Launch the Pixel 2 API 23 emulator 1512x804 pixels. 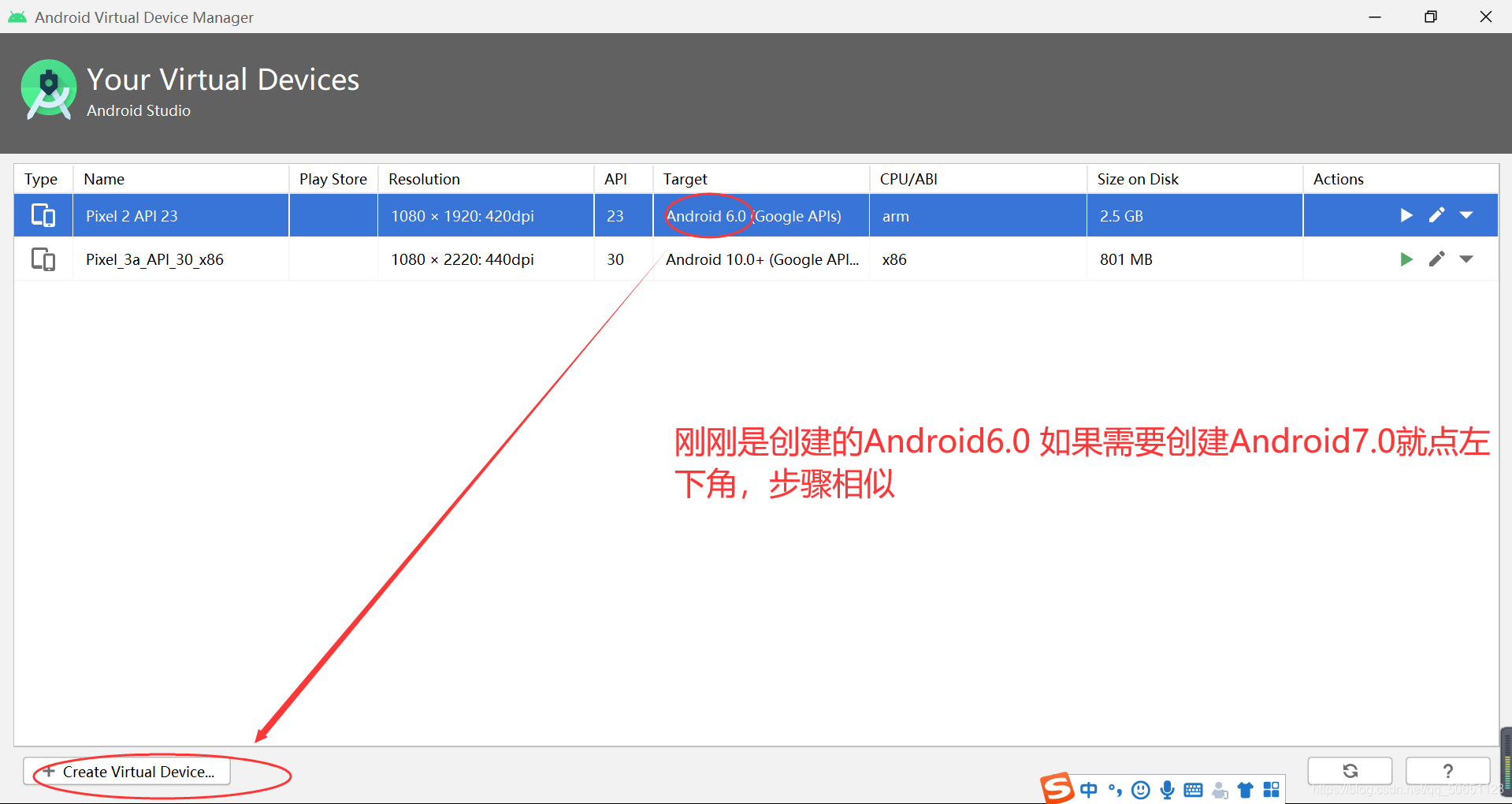1406,215
